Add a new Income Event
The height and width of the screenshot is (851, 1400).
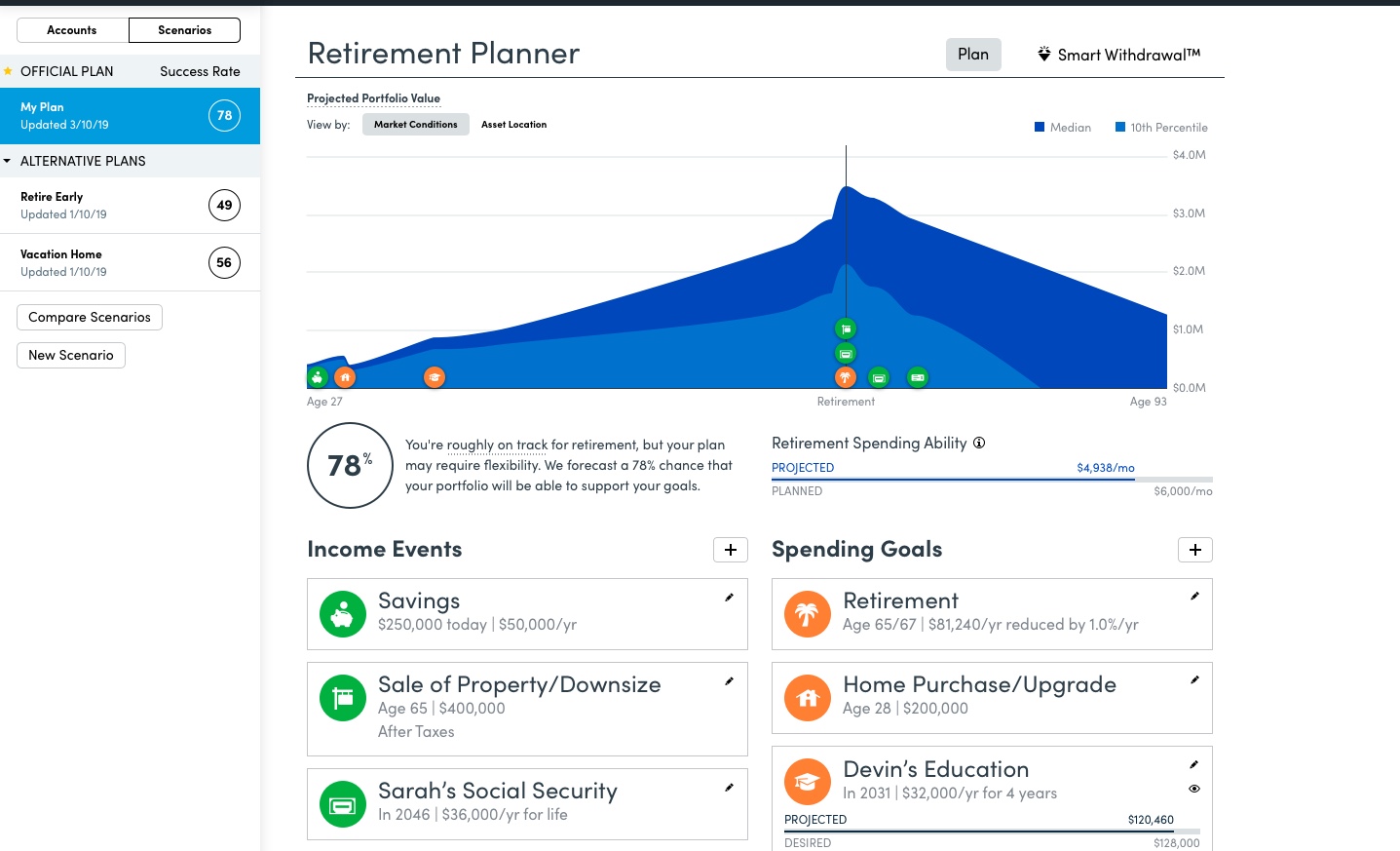tap(731, 550)
